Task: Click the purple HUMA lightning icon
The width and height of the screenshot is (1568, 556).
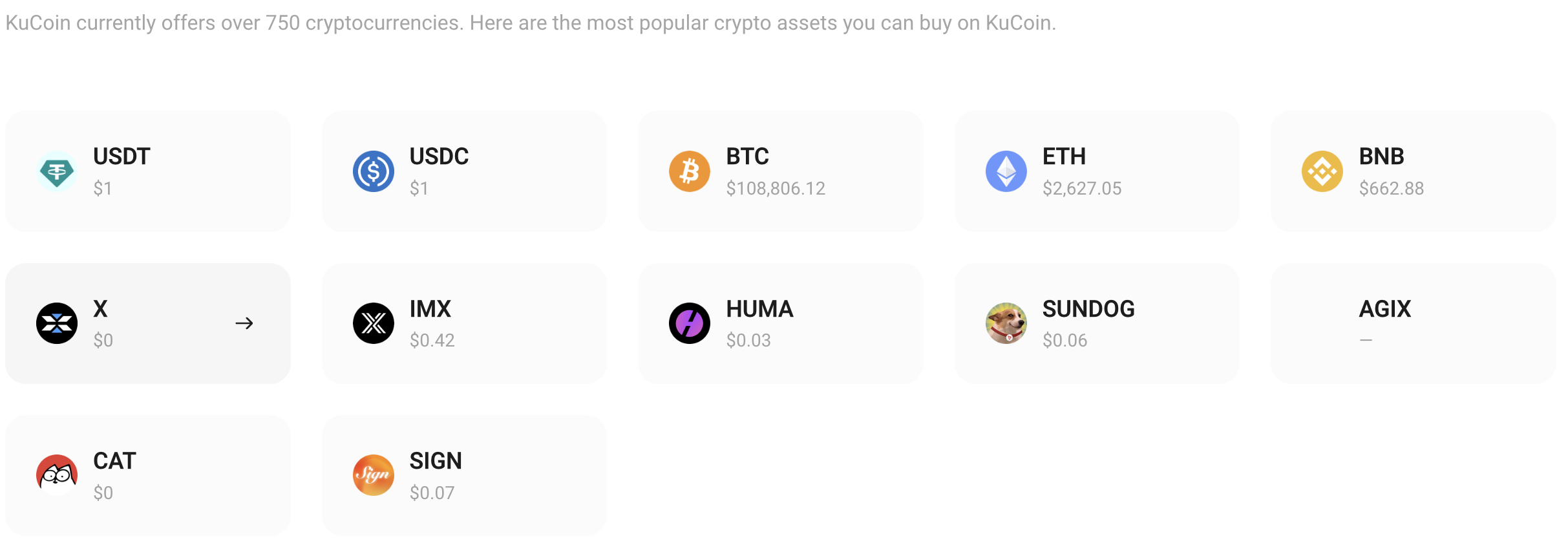Action: click(x=690, y=323)
